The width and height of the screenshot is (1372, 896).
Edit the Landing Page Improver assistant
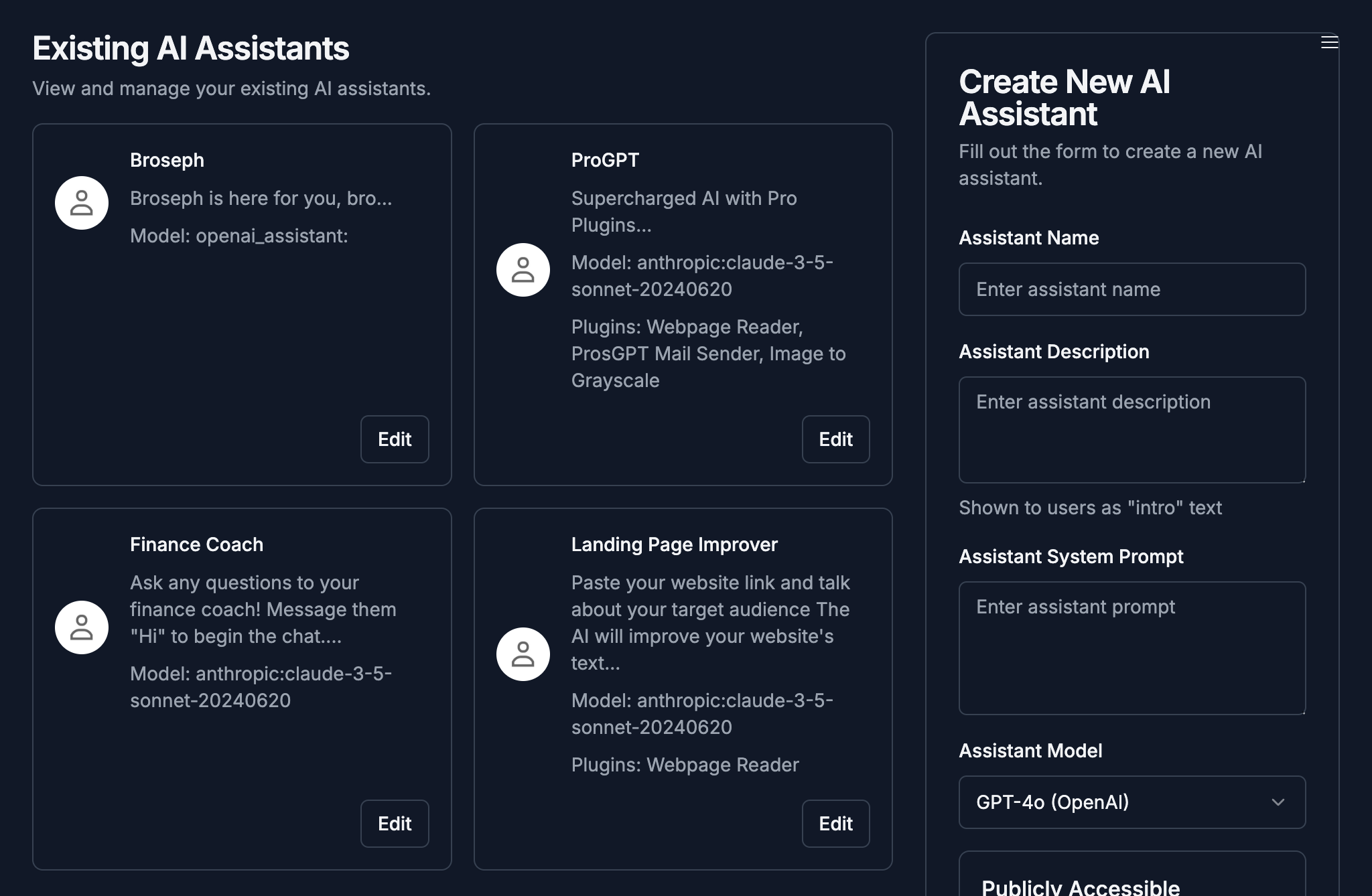(x=835, y=824)
